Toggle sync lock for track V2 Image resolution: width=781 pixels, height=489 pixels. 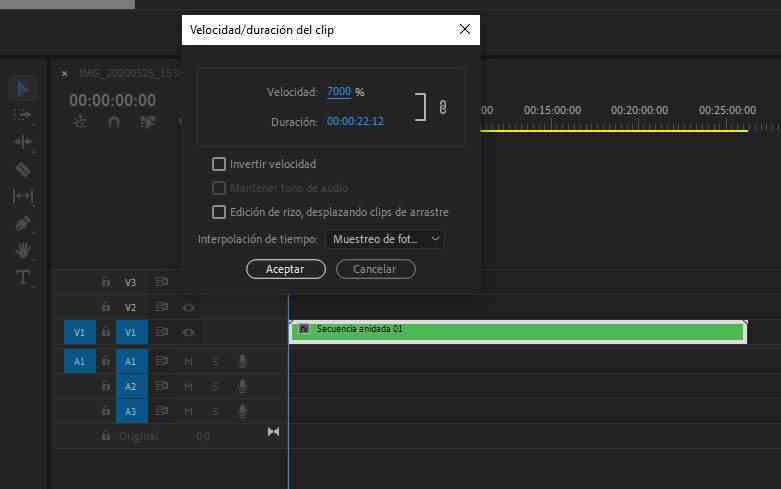161,307
